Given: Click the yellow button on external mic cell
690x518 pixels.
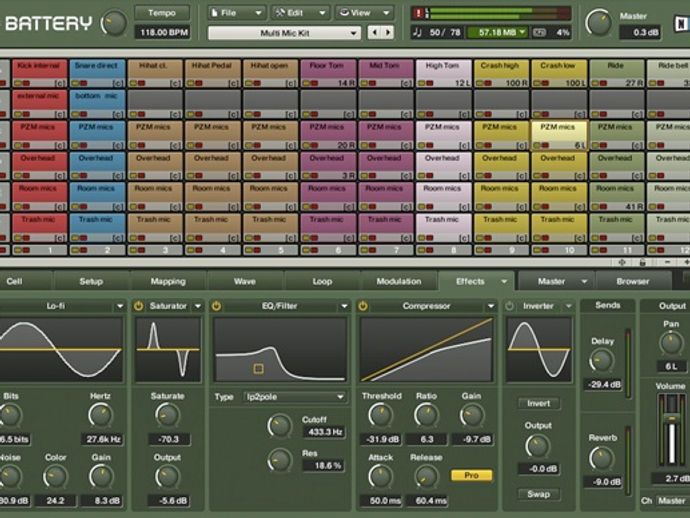Looking at the screenshot, I should pyautogui.click(x=18, y=114).
